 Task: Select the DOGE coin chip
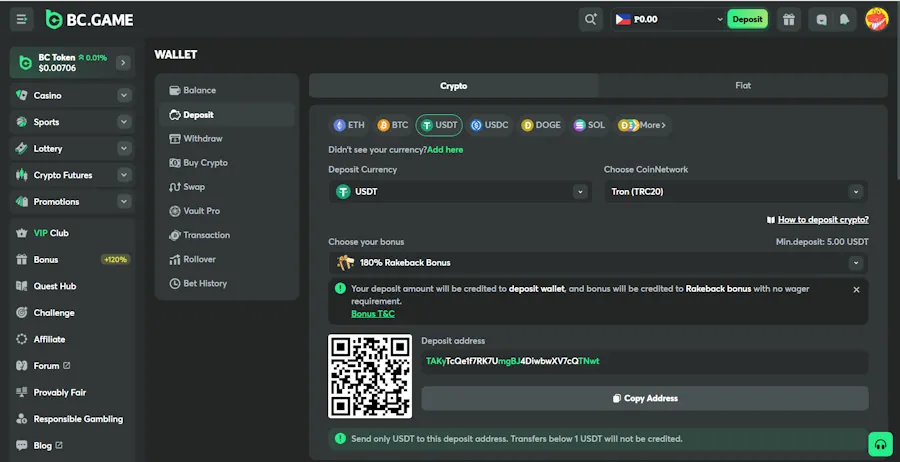tap(541, 125)
